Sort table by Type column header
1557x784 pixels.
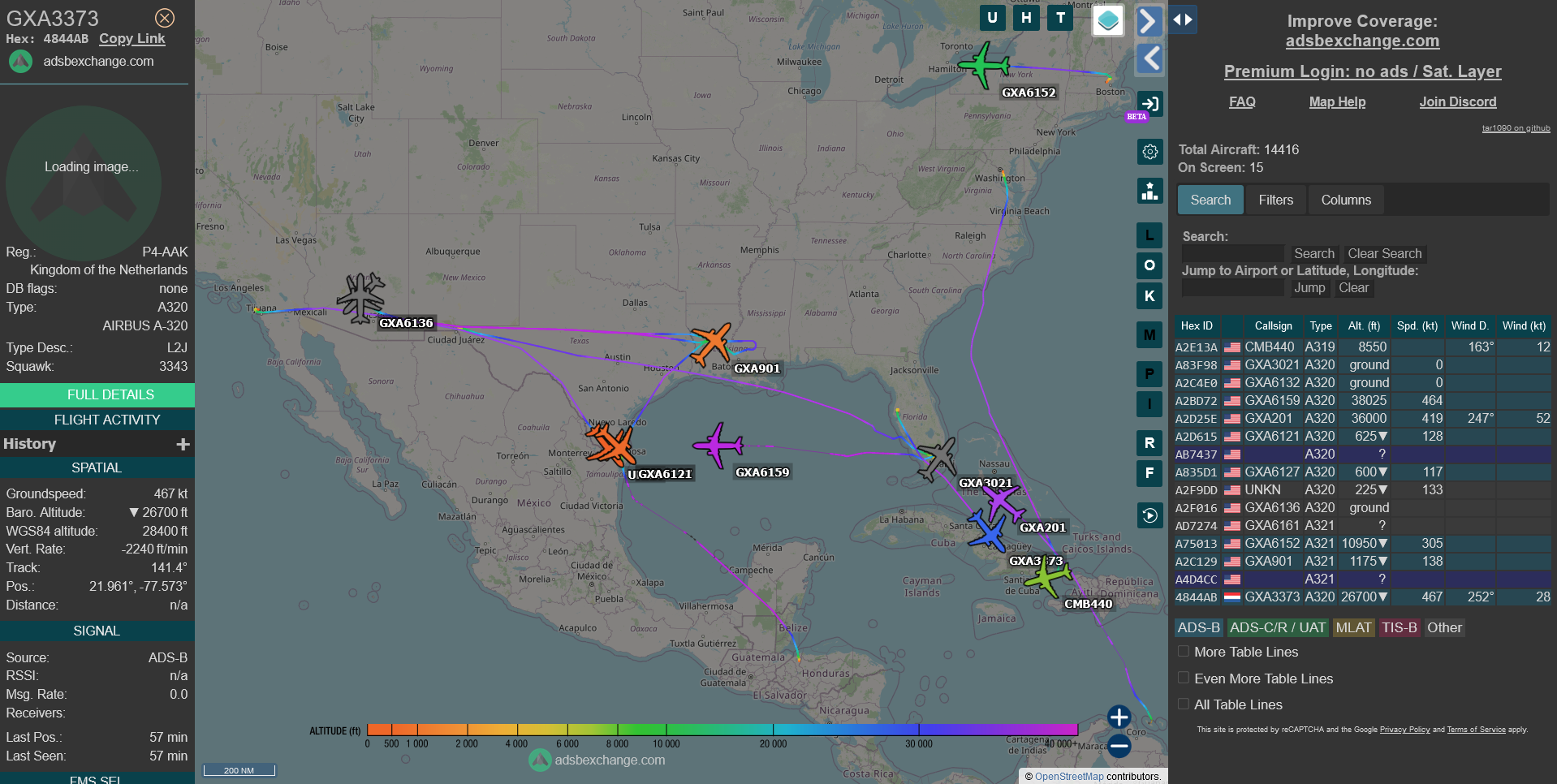[x=1321, y=325]
